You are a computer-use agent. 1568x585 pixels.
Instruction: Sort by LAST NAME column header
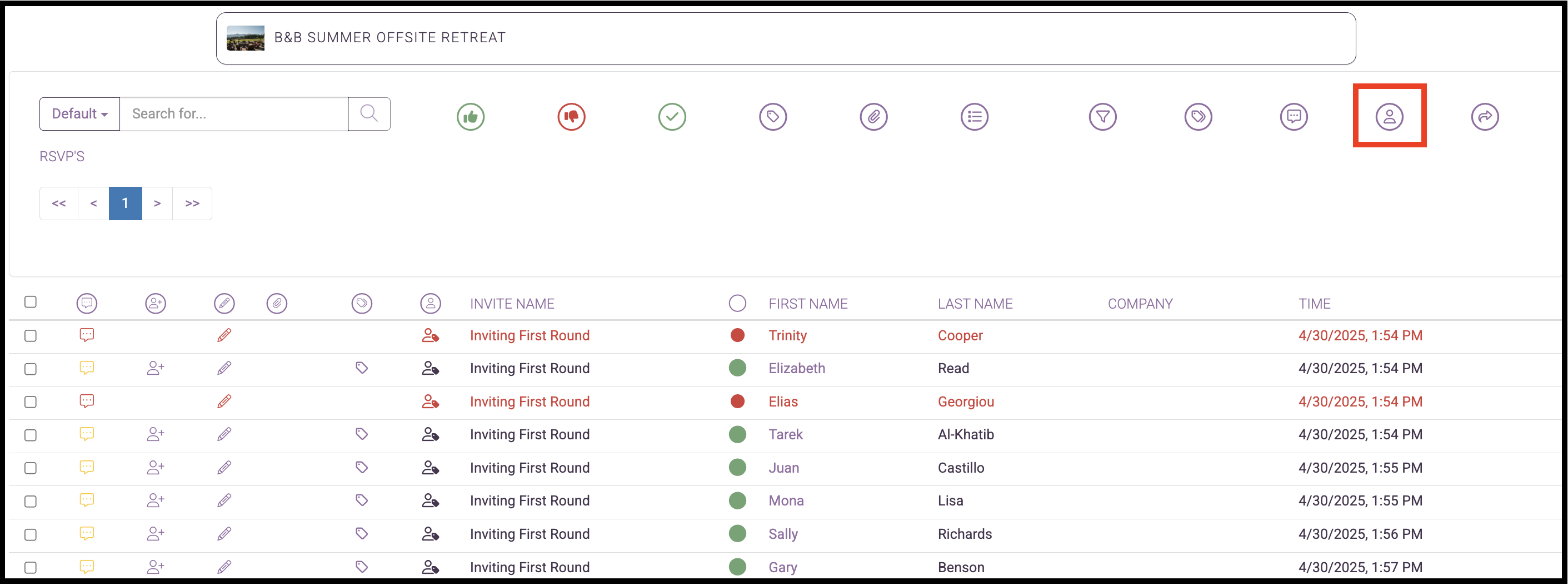975,304
